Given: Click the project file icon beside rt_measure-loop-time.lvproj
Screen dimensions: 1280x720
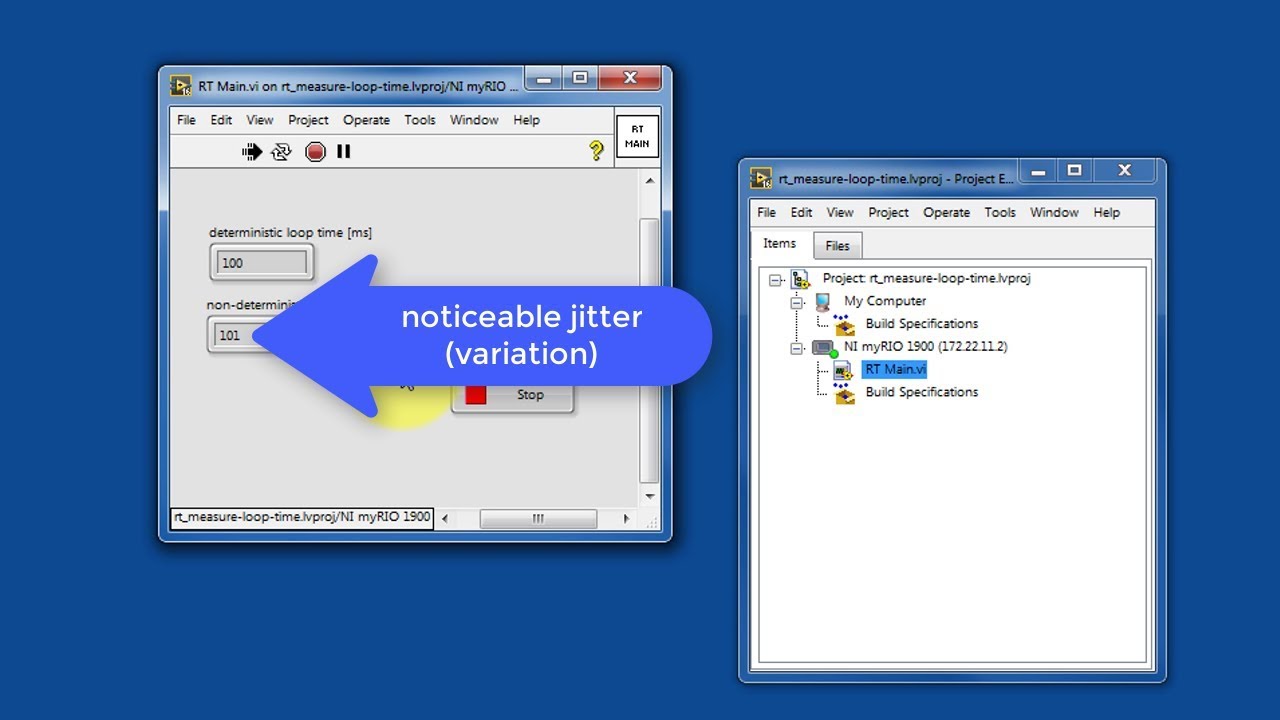Looking at the screenshot, I should (x=800, y=279).
